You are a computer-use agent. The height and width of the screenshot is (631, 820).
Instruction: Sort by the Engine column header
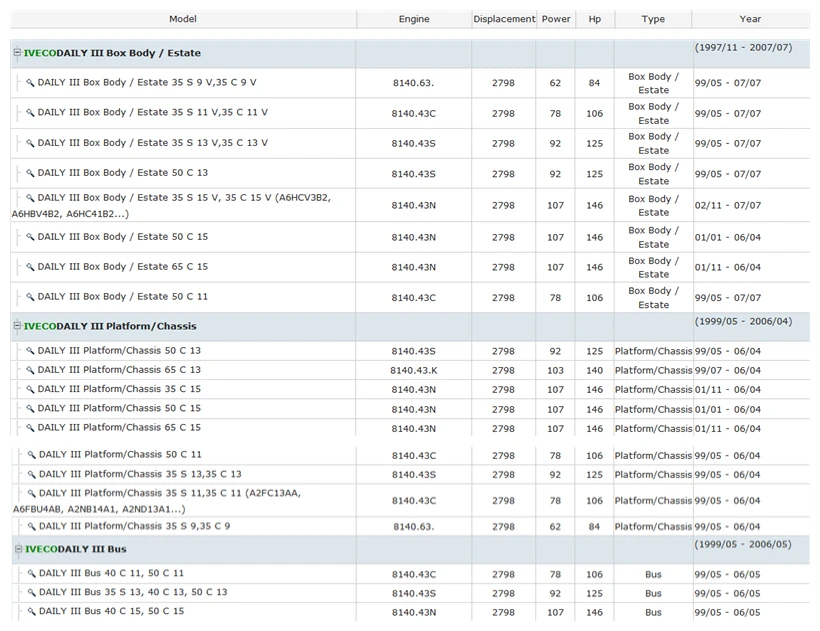[x=414, y=19]
